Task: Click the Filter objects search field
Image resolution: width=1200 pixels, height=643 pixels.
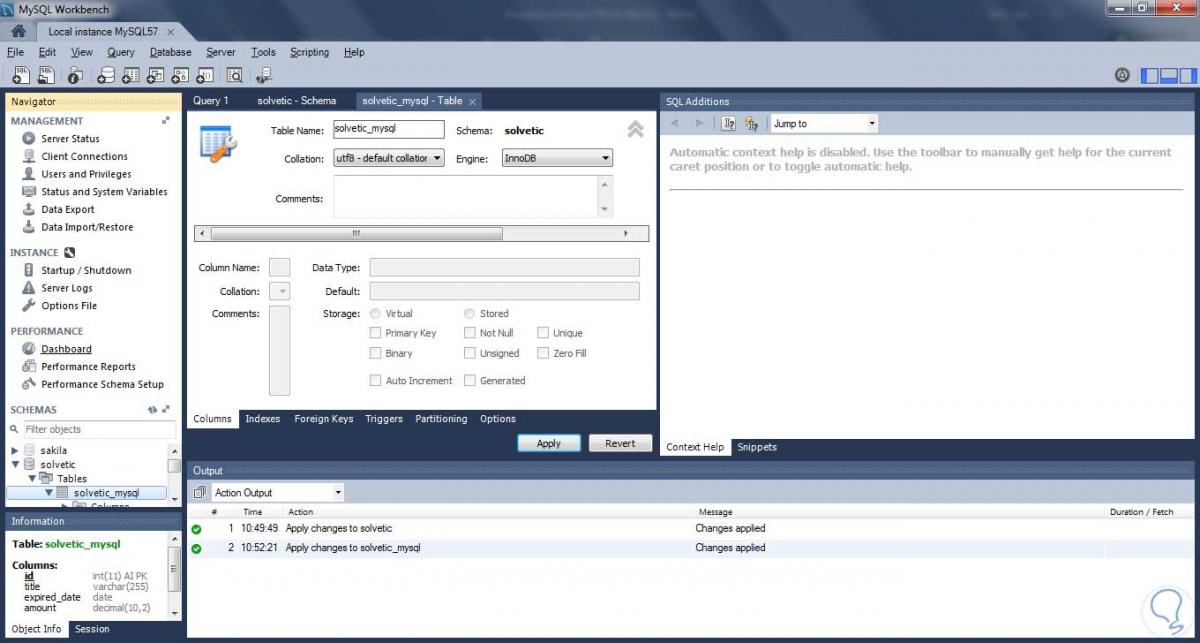Action: coord(98,429)
